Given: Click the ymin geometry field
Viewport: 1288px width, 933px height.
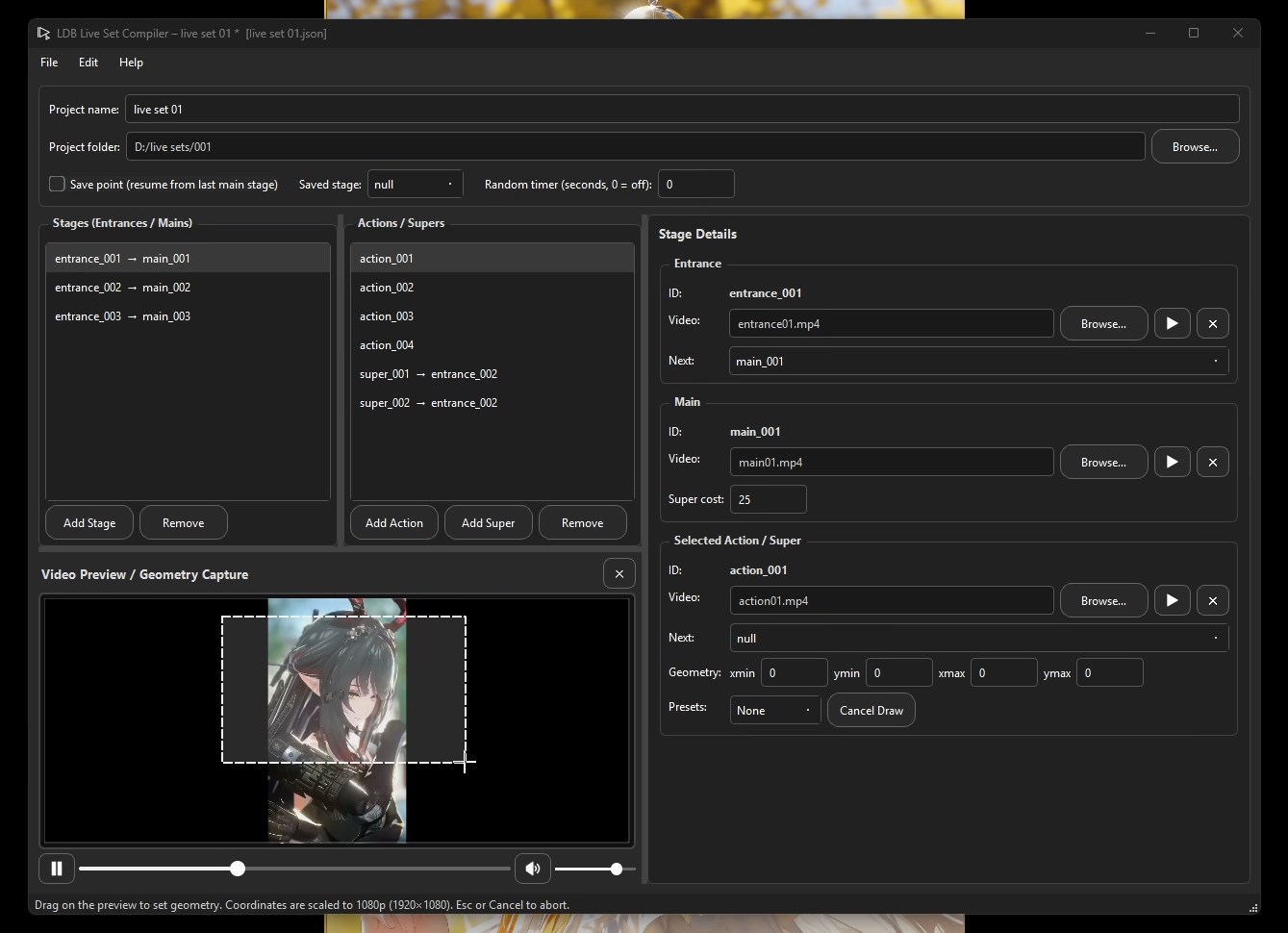Looking at the screenshot, I should [898, 673].
